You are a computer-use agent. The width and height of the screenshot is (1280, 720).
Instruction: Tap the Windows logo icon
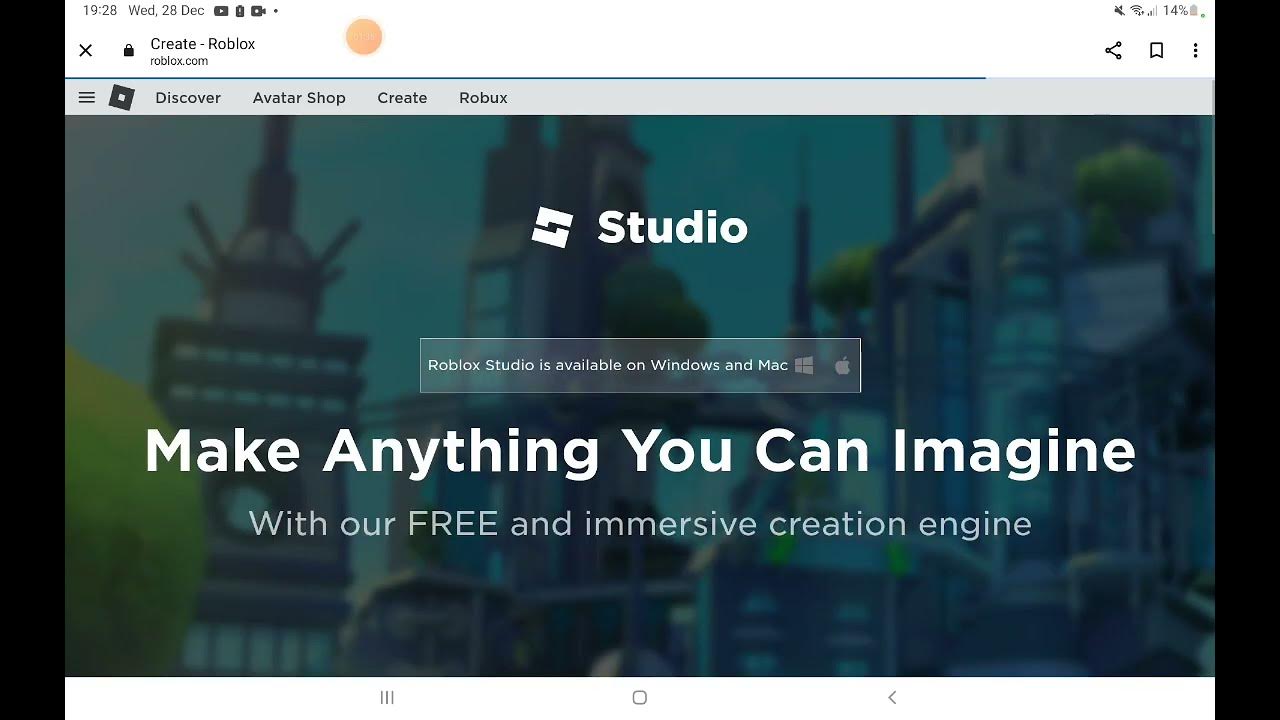pyautogui.click(x=804, y=365)
